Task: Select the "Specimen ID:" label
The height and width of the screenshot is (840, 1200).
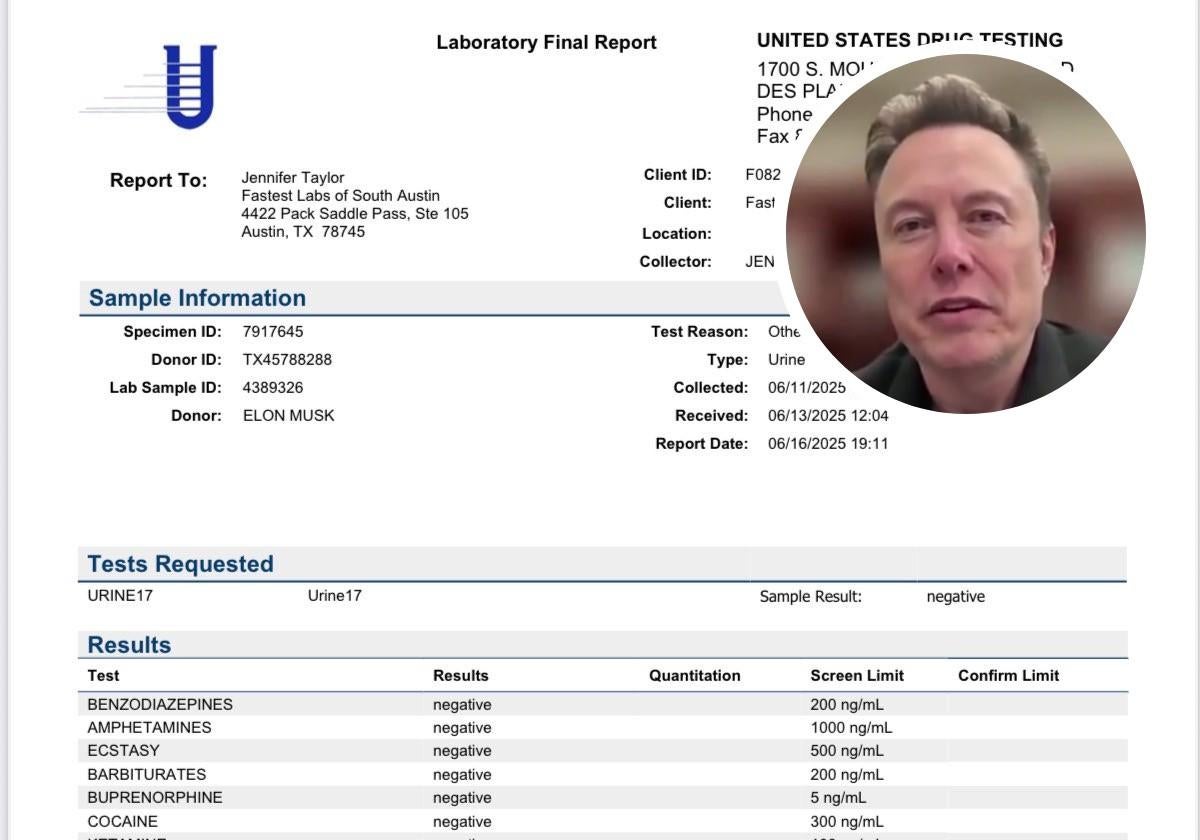Action: point(173,332)
